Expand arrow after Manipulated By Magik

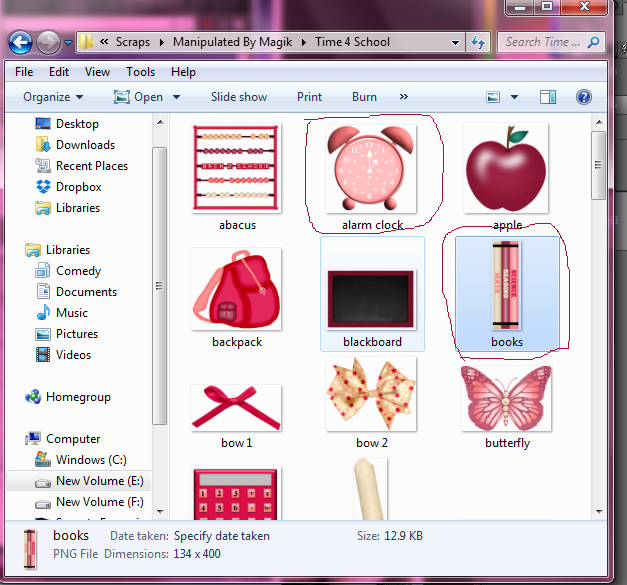tap(304, 42)
